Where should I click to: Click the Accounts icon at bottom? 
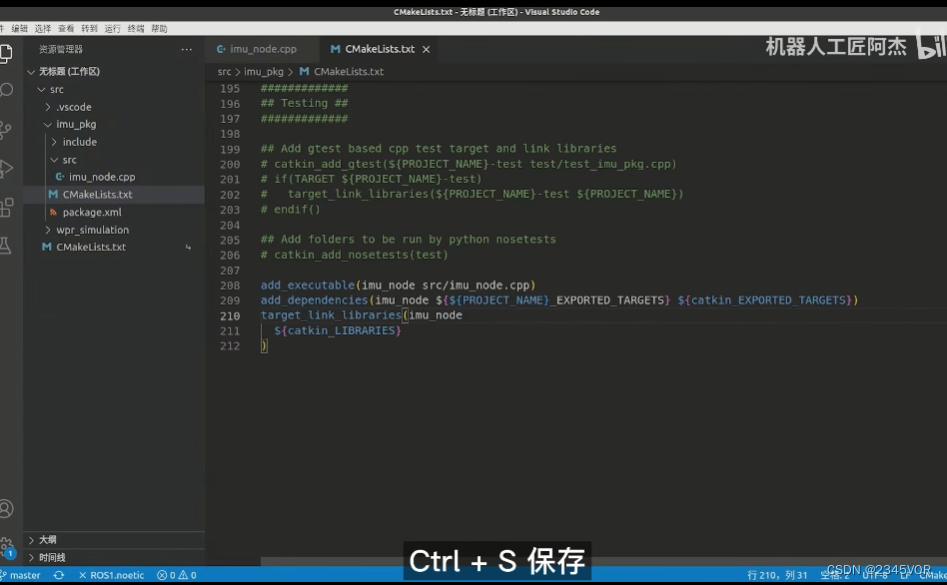coord(9,510)
